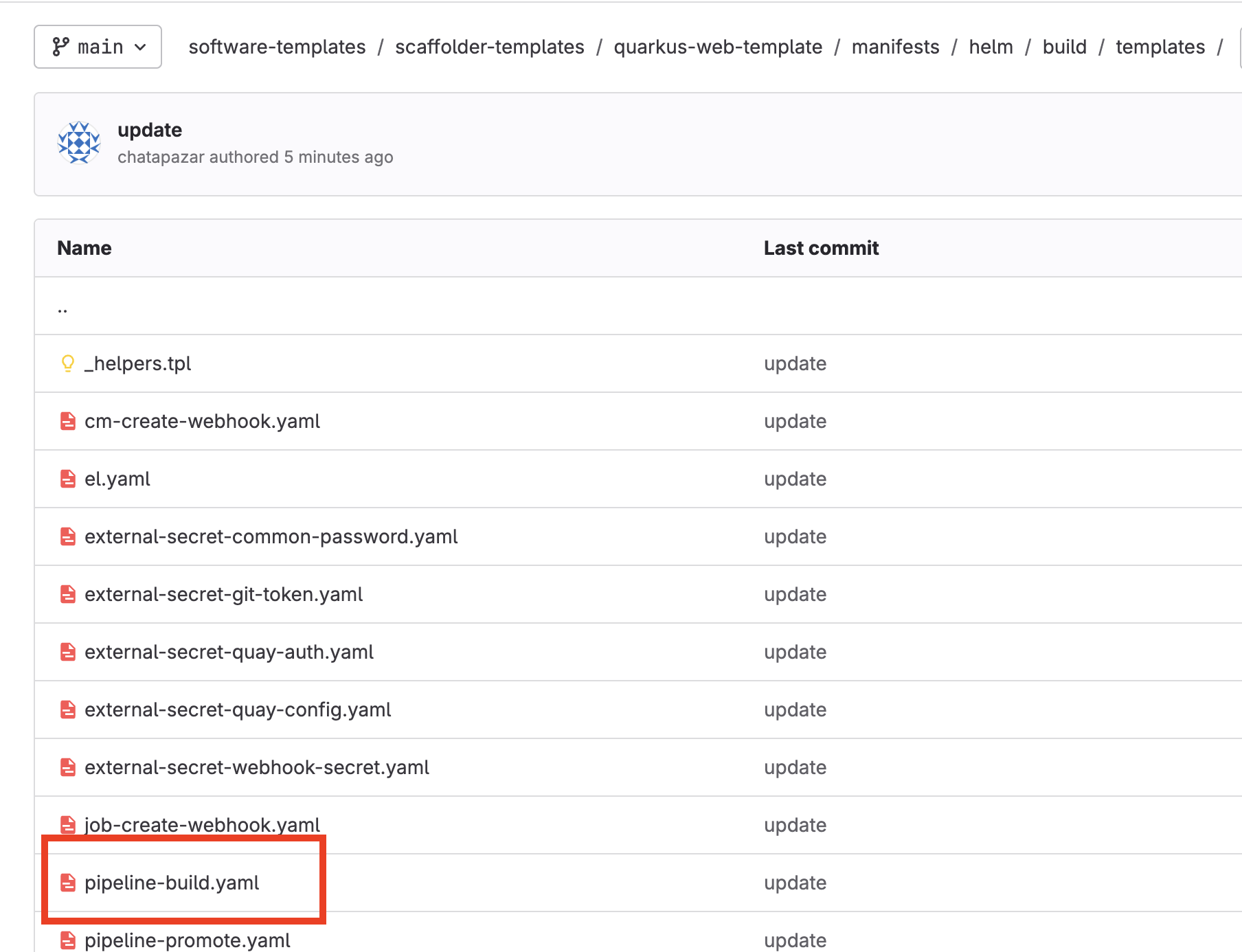1242x952 pixels.
Task: Click file icon of pipeline-promote.yaml
Action: [x=67, y=940]
